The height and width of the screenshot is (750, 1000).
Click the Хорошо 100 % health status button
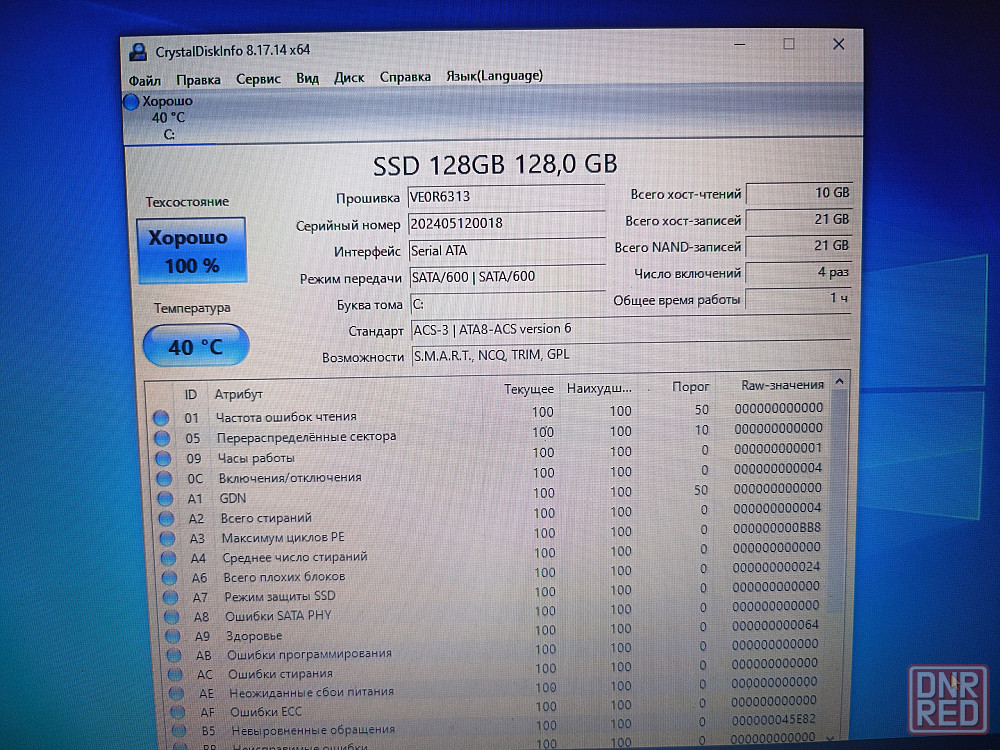(191, 251)
